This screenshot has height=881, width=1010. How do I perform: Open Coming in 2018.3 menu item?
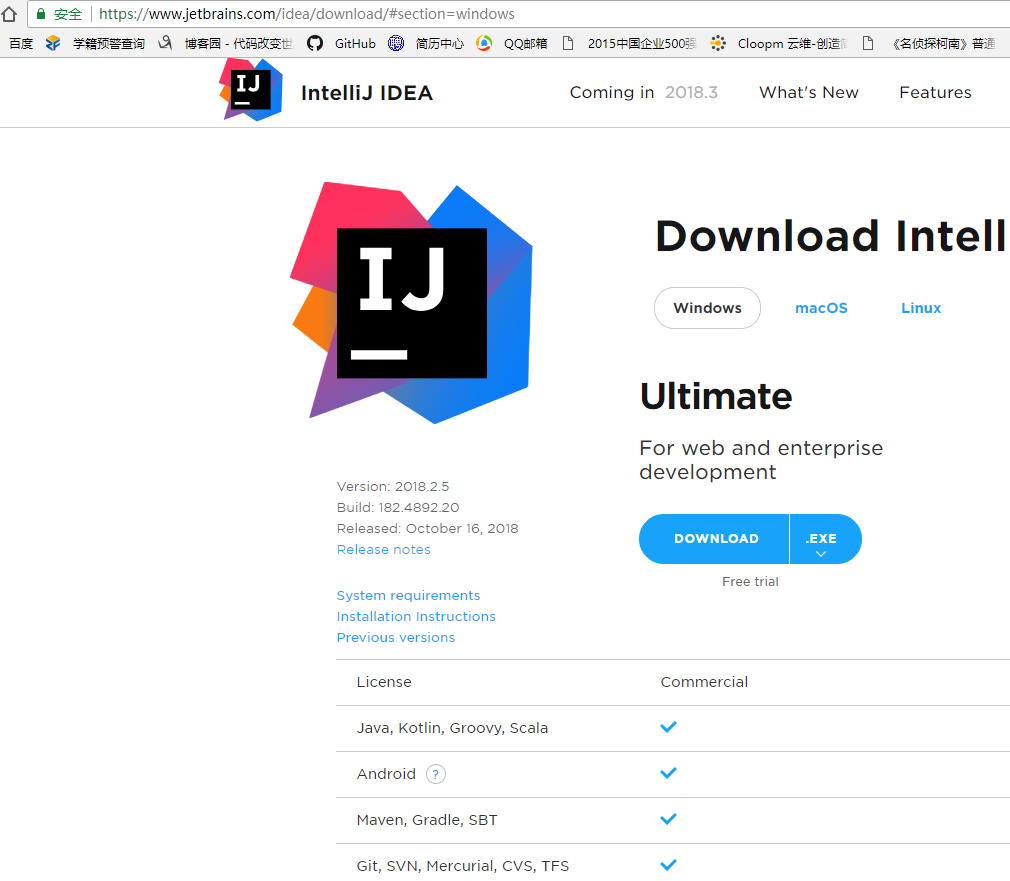pos(643,92)
